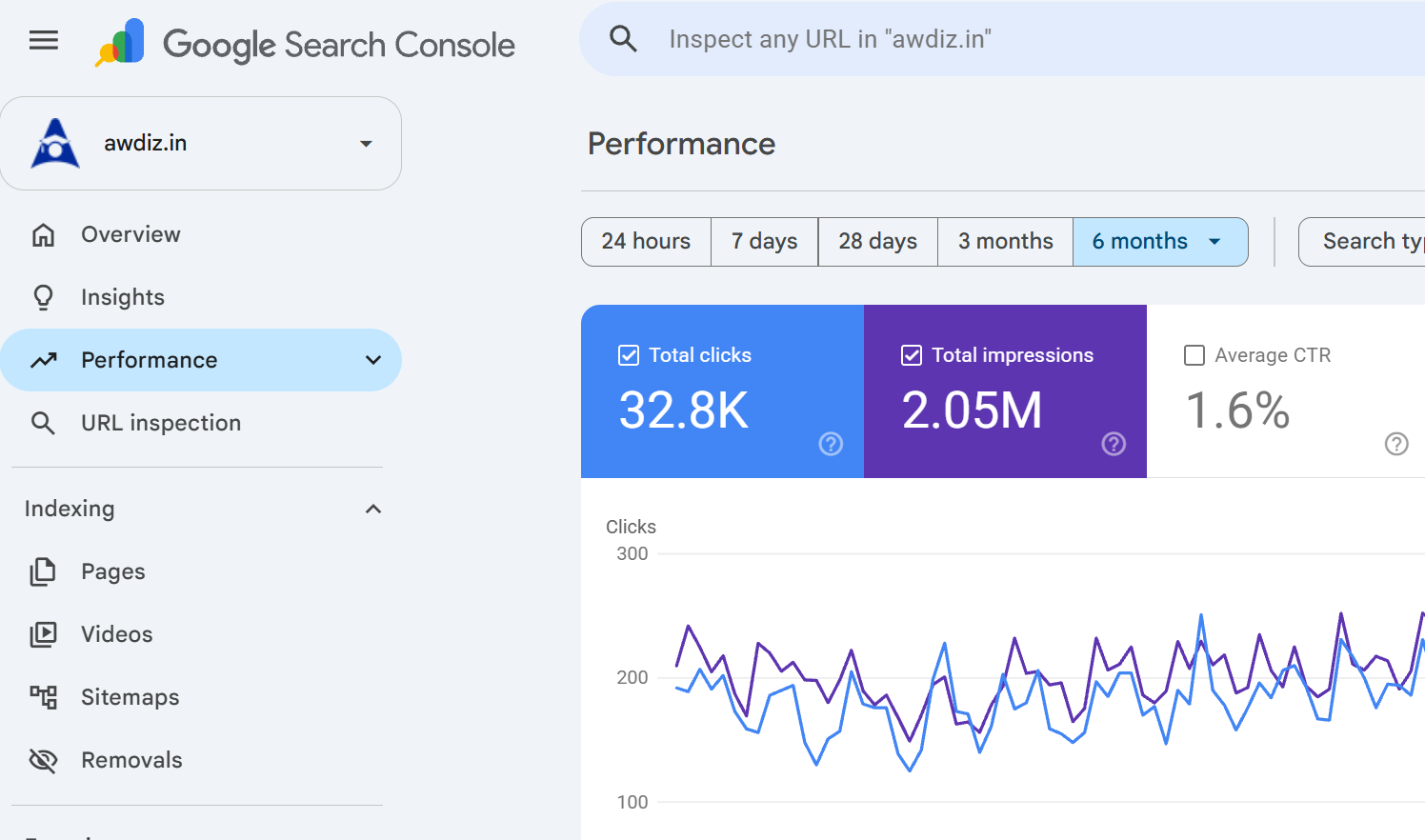Open help for Total clicks

(x=831, y=444)
